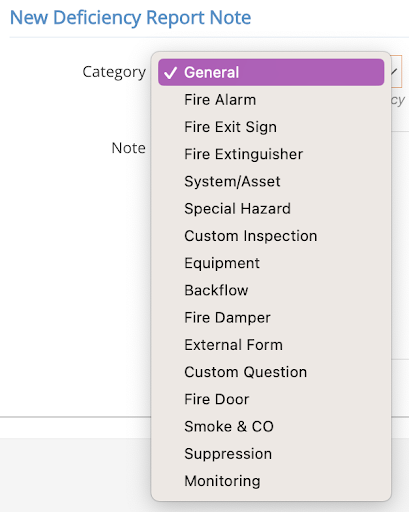Pick Monitoring category
Viewport: 409px width, 512px height.
[x=271, y=481]
